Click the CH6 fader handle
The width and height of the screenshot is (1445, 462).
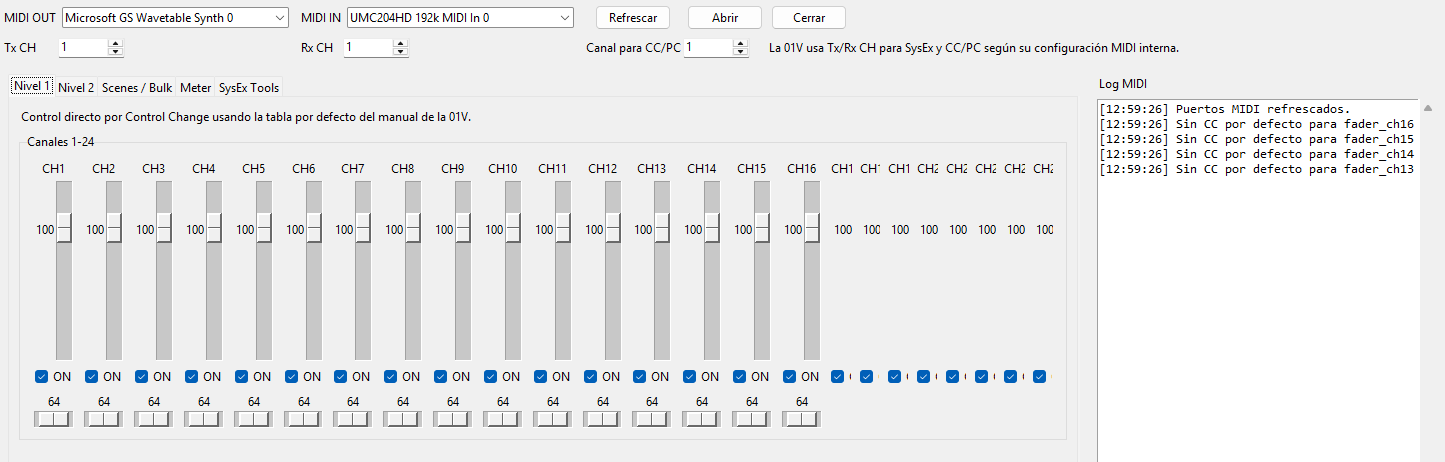point(314,229)
